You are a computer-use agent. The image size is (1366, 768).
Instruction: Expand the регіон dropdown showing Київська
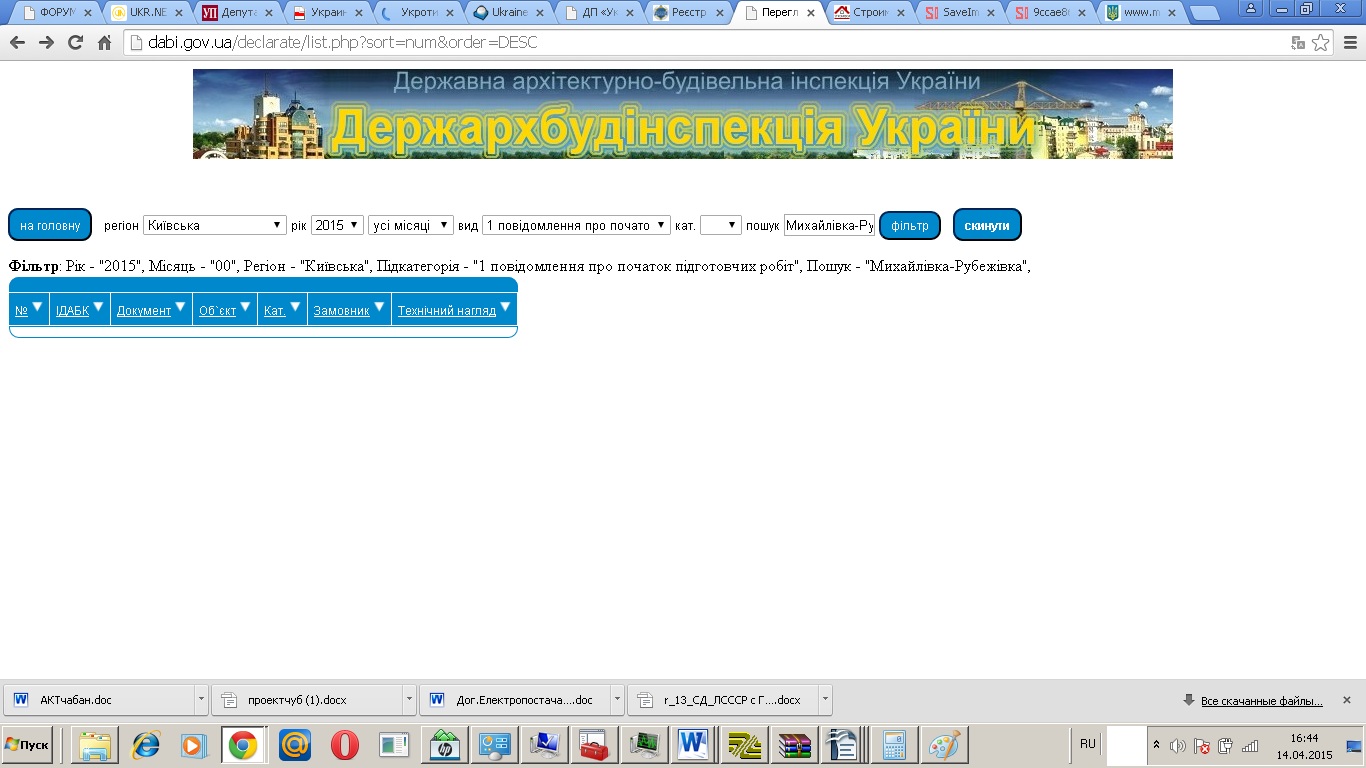[x=215, y=225]
